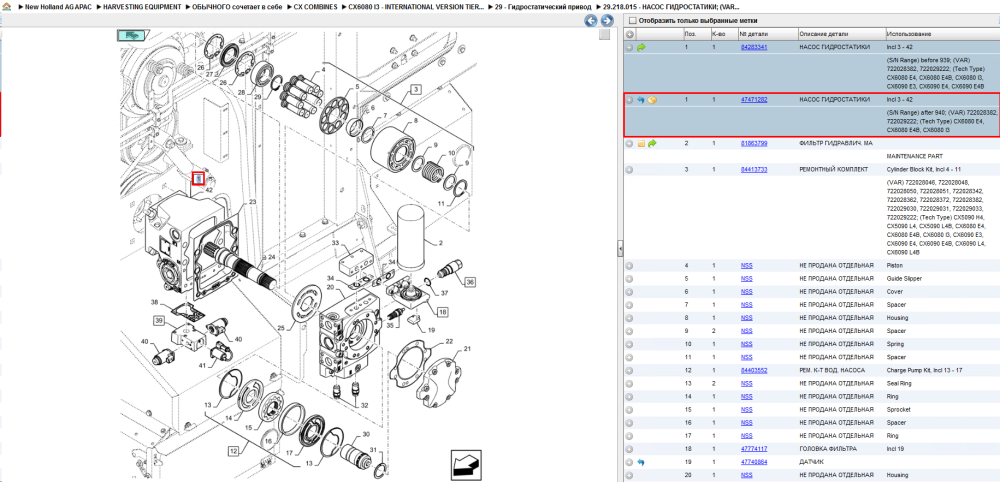Open part number link 81863799

coord(754,143)
